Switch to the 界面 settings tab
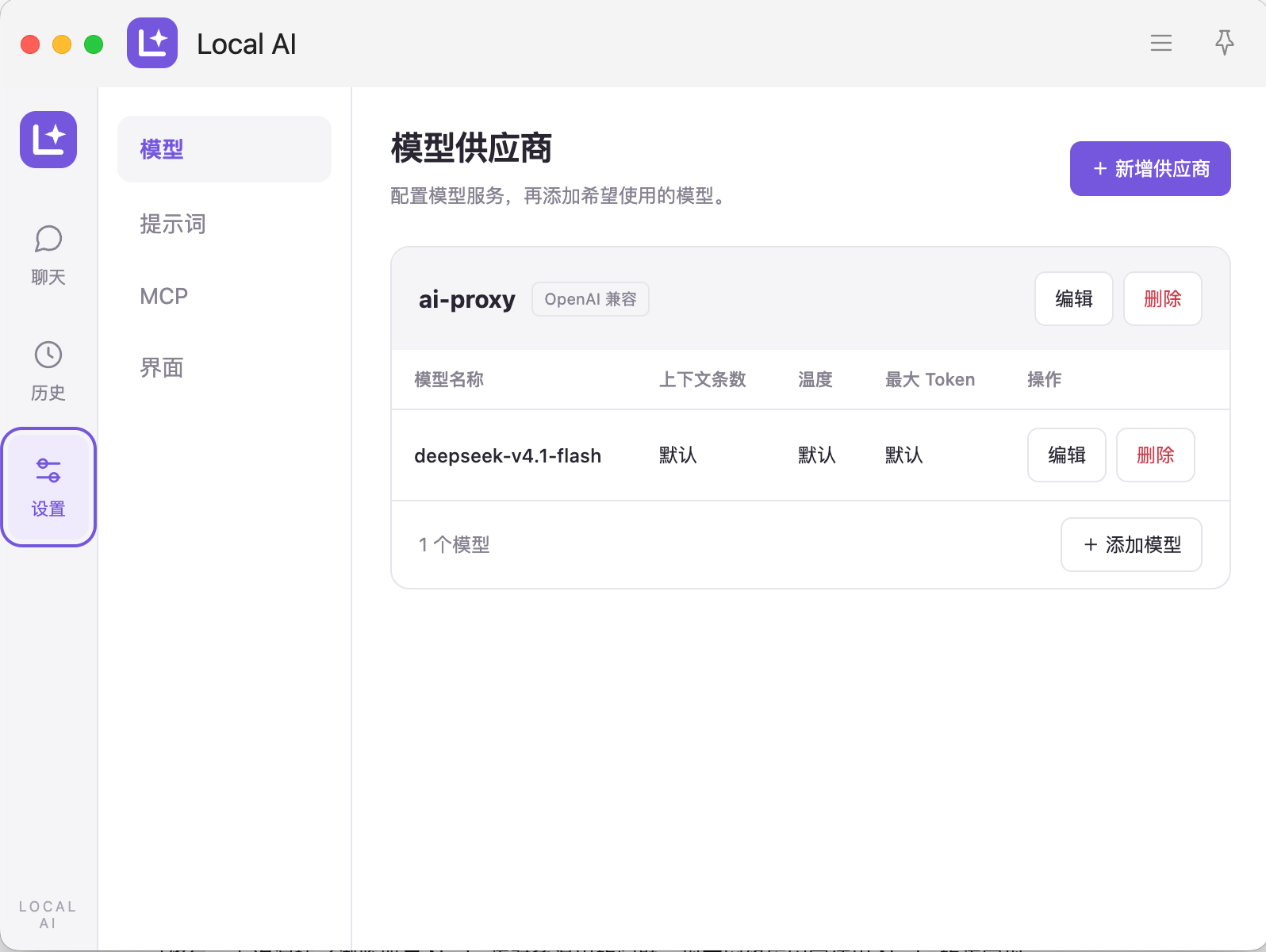Viewport: 1266px width, 952px height. pyautogui.click(x=224, y=367)
